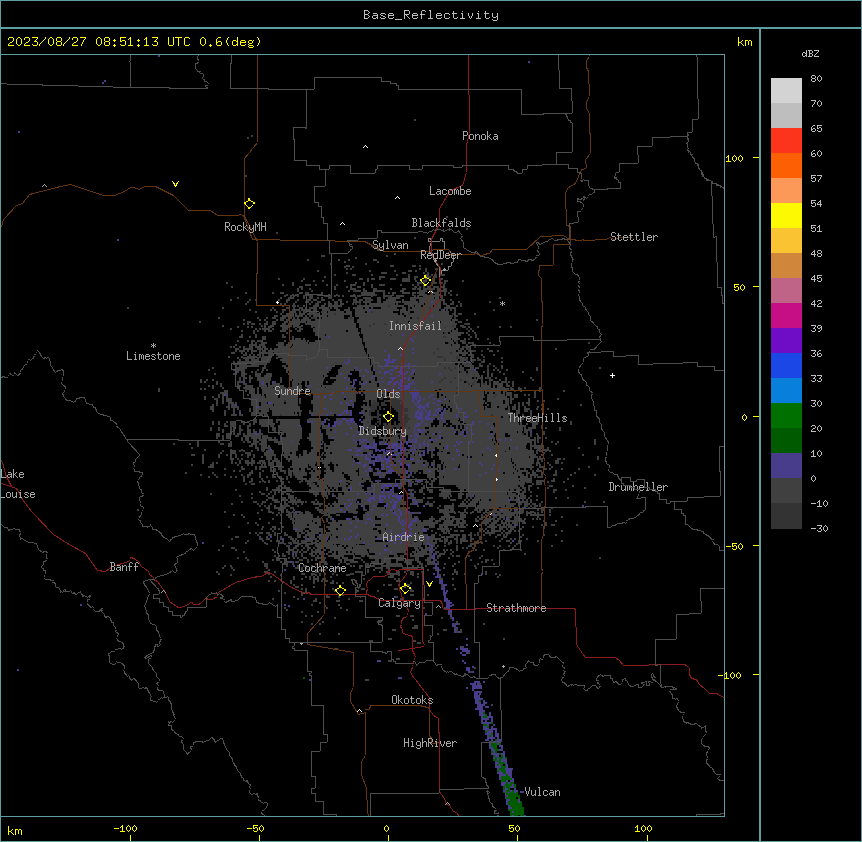The height and width of the screenshot is (842, 862).
Task: Click the Cochrane town label
Action: [x=322, y=568]
